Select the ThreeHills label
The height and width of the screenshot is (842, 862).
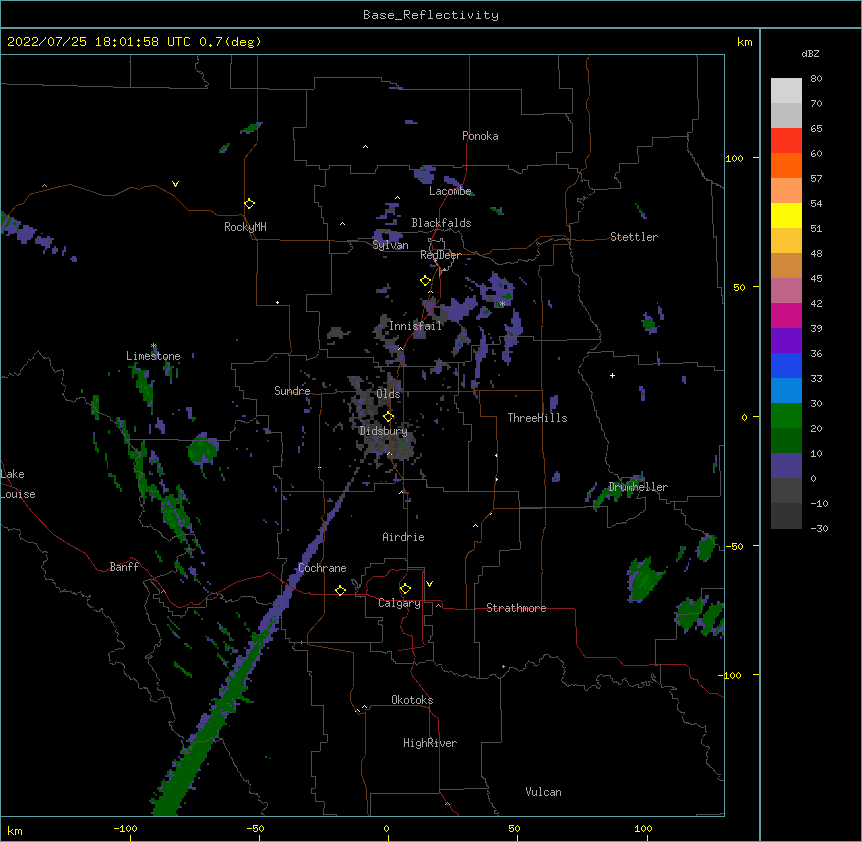click(537, 418)
